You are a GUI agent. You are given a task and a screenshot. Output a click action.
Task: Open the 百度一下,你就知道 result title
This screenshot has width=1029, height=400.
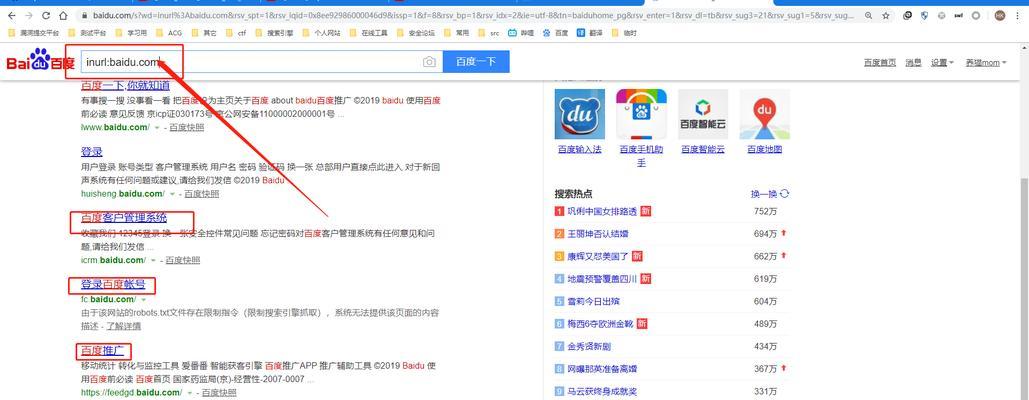[x=125, y=85]
